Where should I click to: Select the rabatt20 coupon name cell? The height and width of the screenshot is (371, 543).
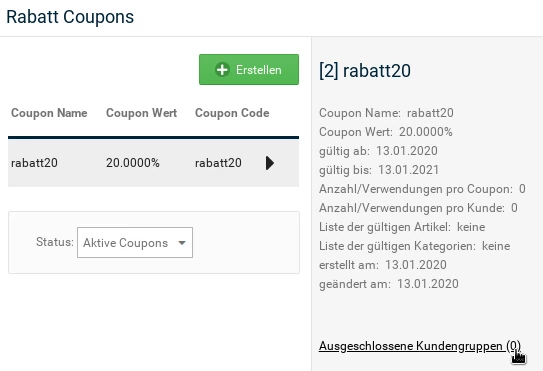[34, 163]
